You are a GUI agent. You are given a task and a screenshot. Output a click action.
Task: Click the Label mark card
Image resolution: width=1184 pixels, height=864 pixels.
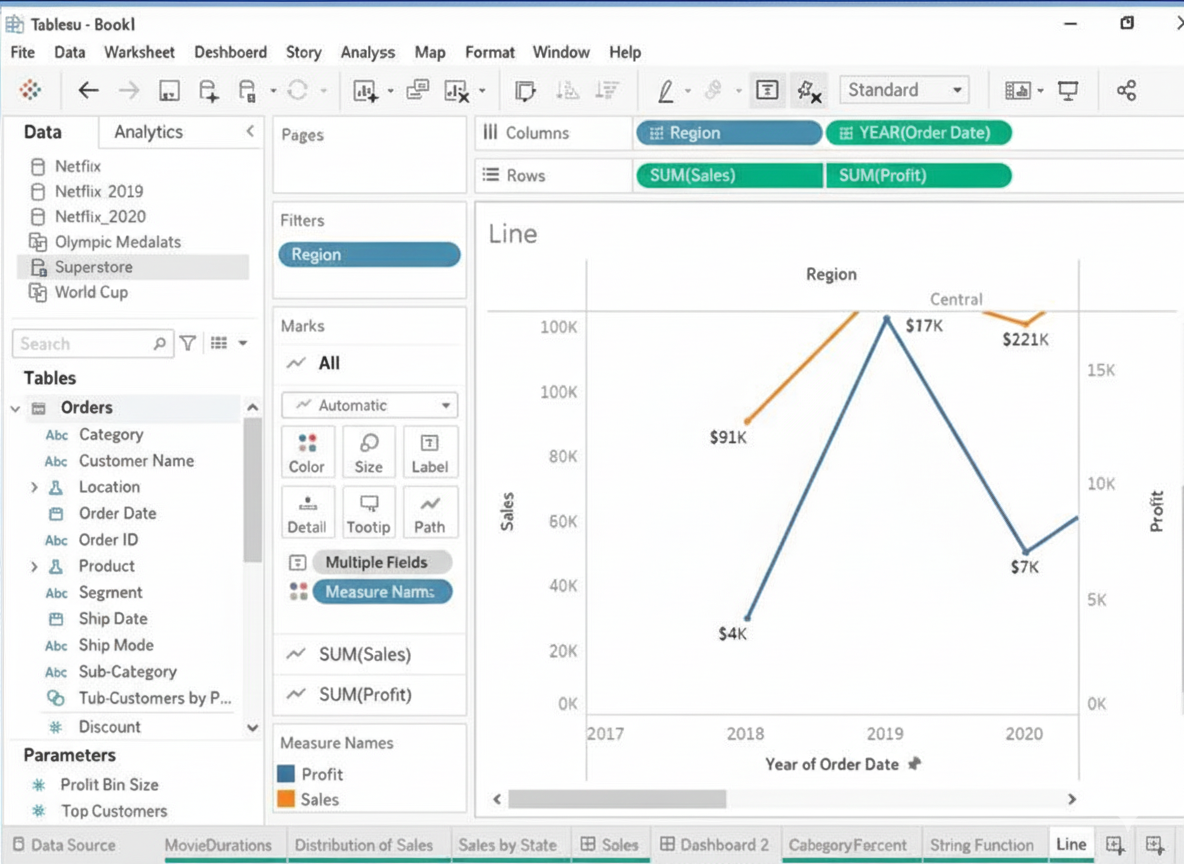coord(429,453)
